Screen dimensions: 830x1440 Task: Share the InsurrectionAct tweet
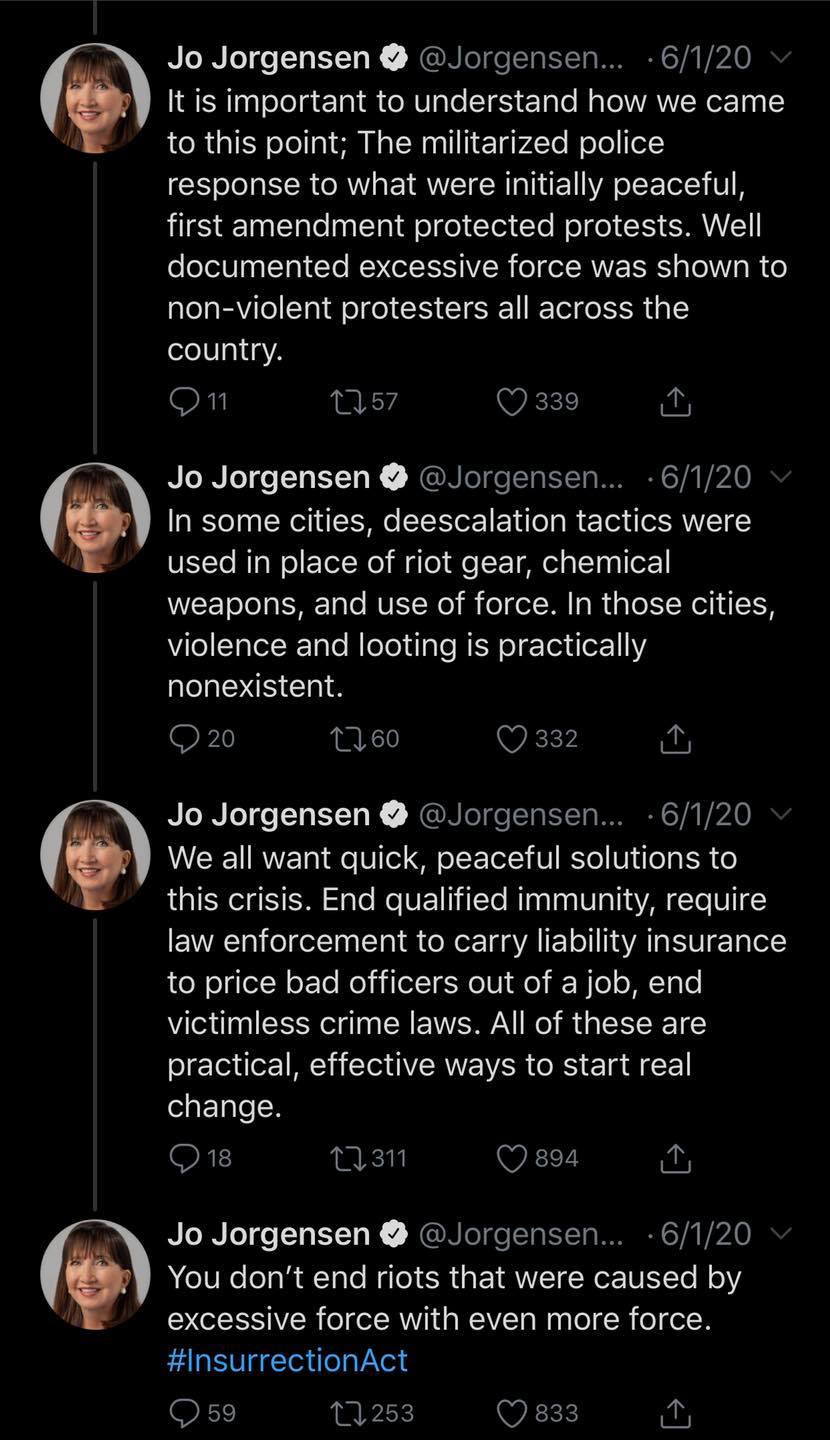(676, 1413)
